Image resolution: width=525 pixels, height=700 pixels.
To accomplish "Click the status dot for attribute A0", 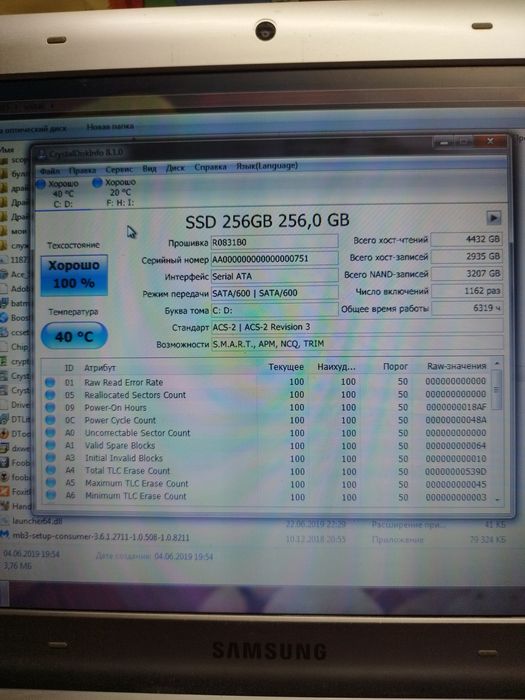I will (x=50, y=433).
